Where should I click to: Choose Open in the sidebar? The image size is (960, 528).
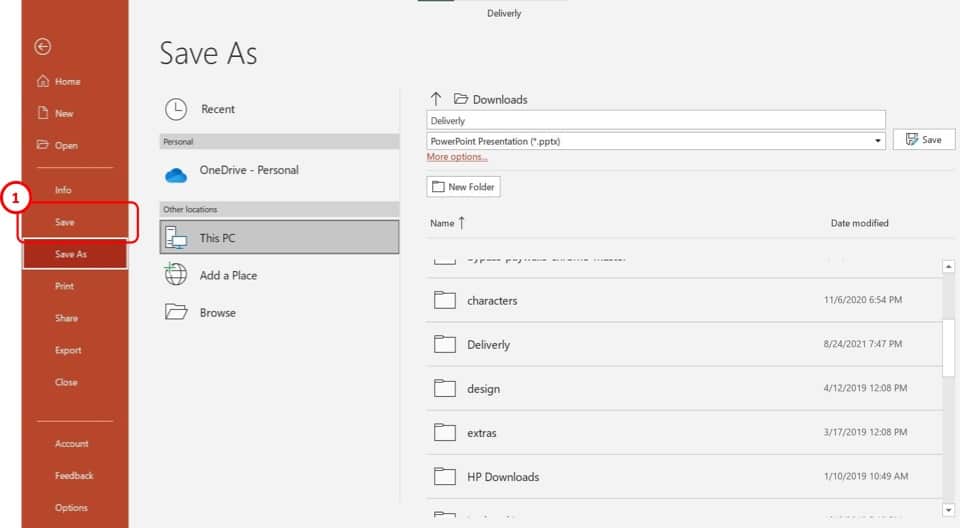[x=66, y=145]
